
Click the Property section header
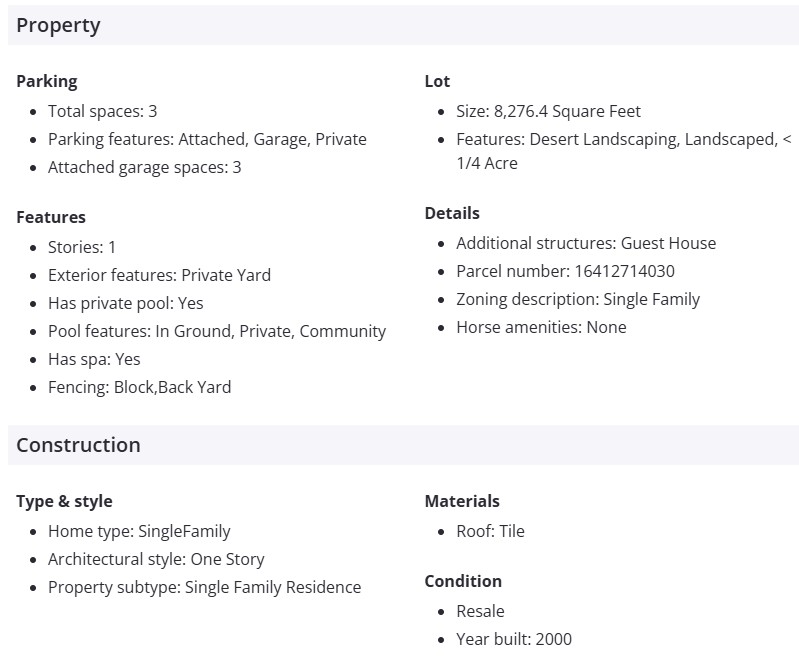[x=58, y=25]
